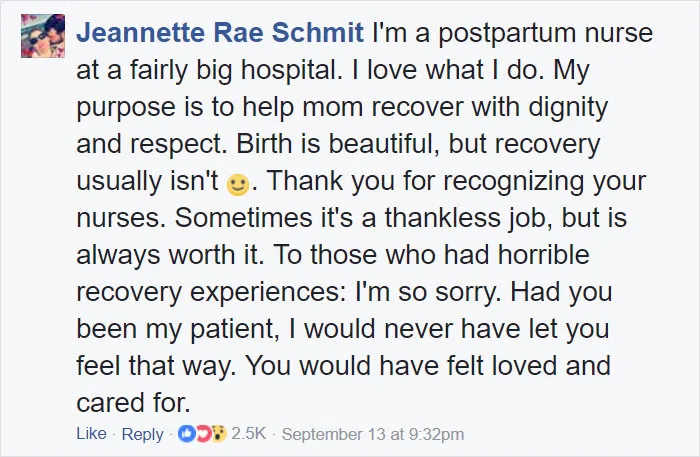The image size is (700, 457).
Task: Click the smiley emoji after "usually isn't"
Action: click(238, 184)
